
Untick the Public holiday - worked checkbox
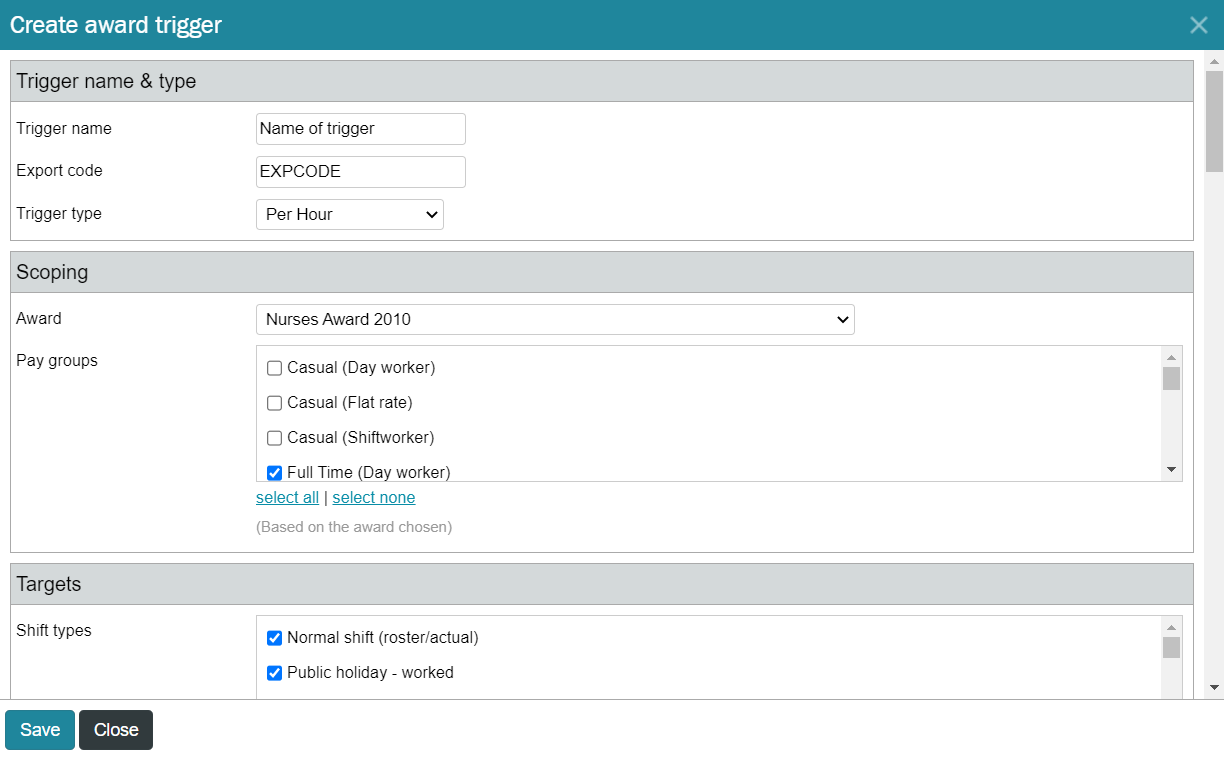point(274,673)
